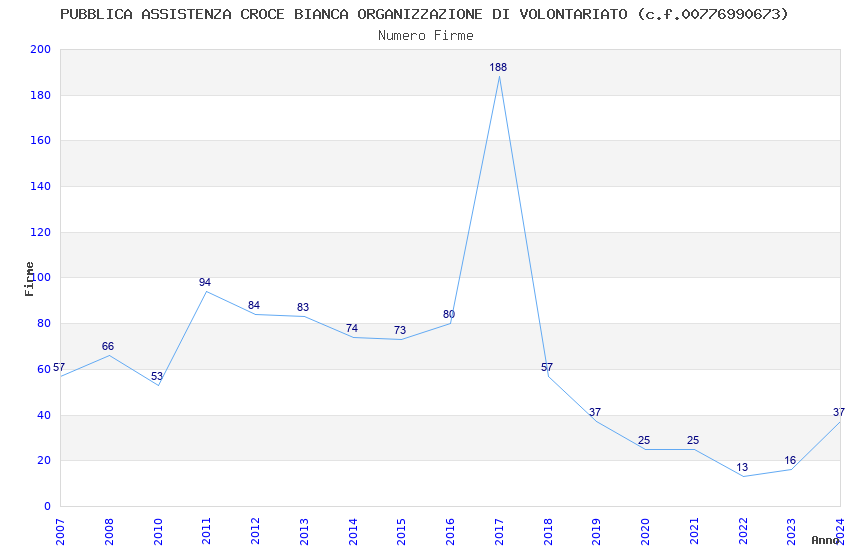
Task: Click the y-axis value 140
Action: click(40, 186)
